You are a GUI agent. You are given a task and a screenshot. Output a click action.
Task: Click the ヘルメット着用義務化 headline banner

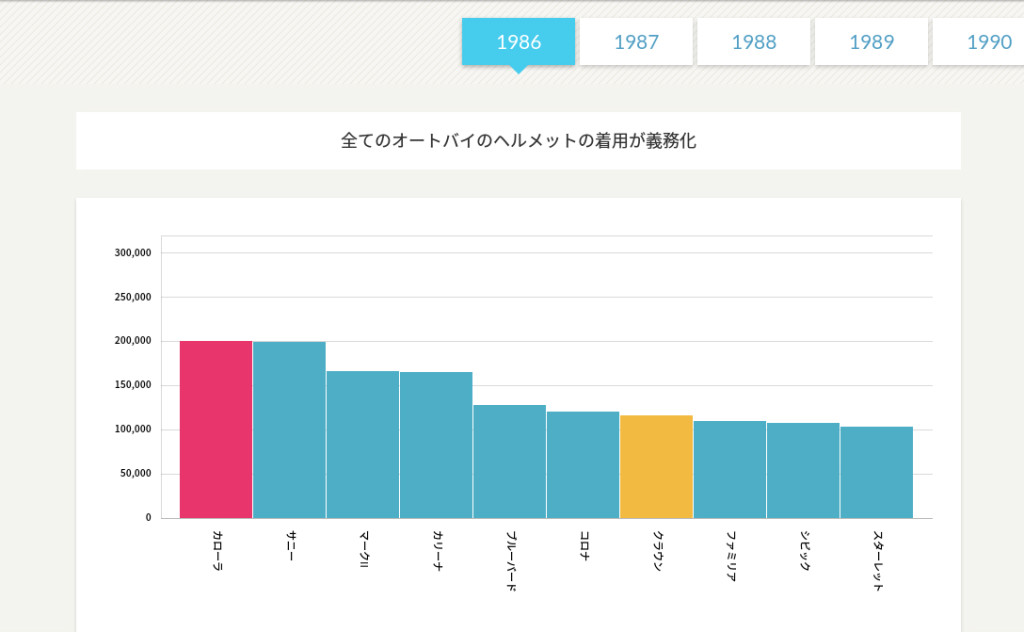(x=518, y=141)
